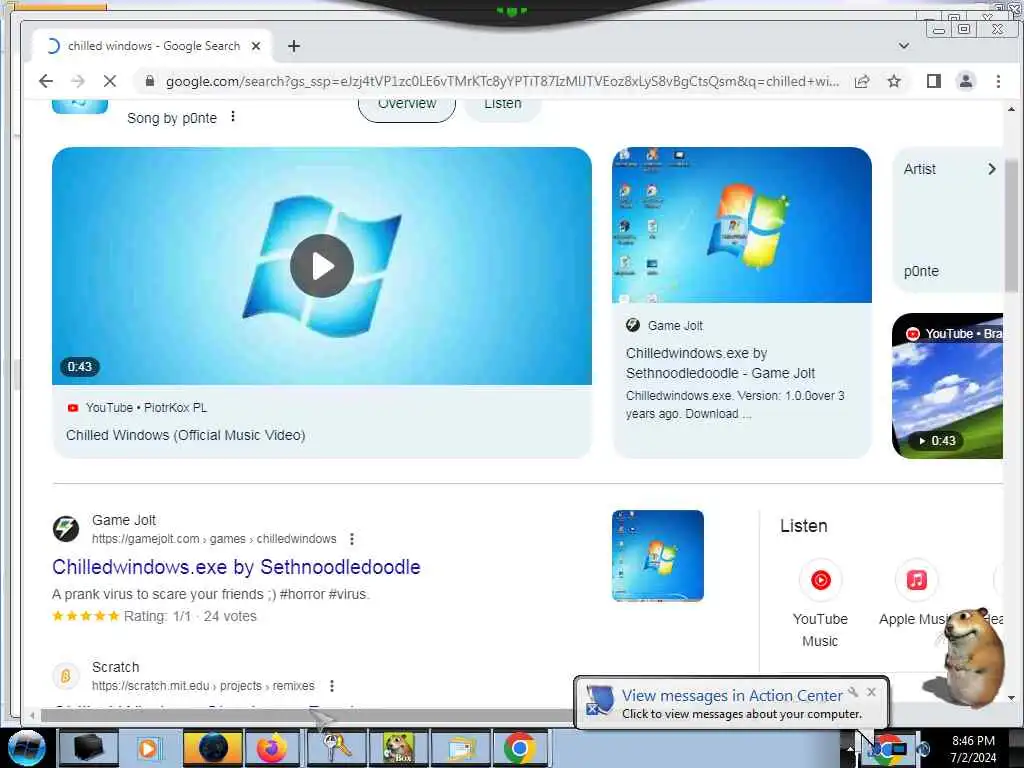This screenshot has width=1024, height=768.
Task: Open options next to Song by p0nte
Action: click(233, 117)
